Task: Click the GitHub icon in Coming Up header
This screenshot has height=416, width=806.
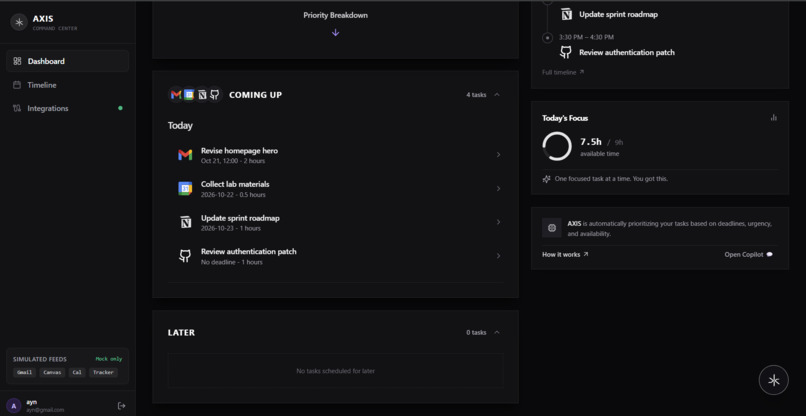Action: pos(215,95)
